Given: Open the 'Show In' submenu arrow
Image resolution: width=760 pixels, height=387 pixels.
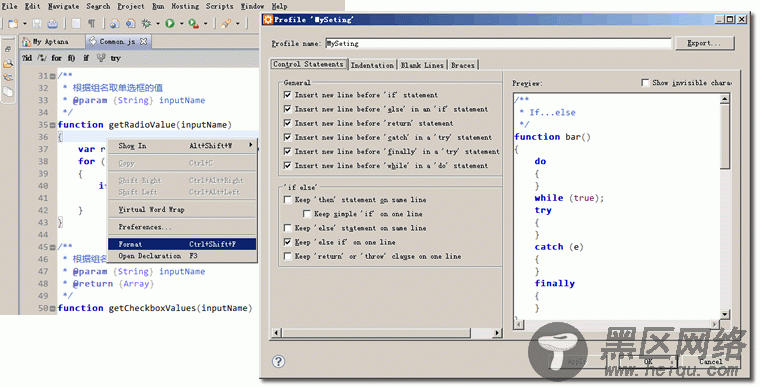Looking at the screenshot, I should (251, 145).
